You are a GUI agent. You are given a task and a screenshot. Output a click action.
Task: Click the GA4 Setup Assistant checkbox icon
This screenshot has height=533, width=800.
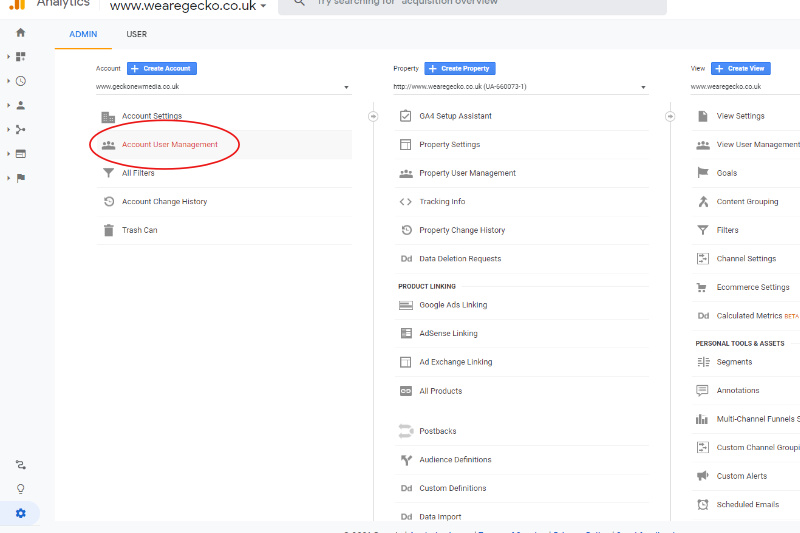(406, 116)
